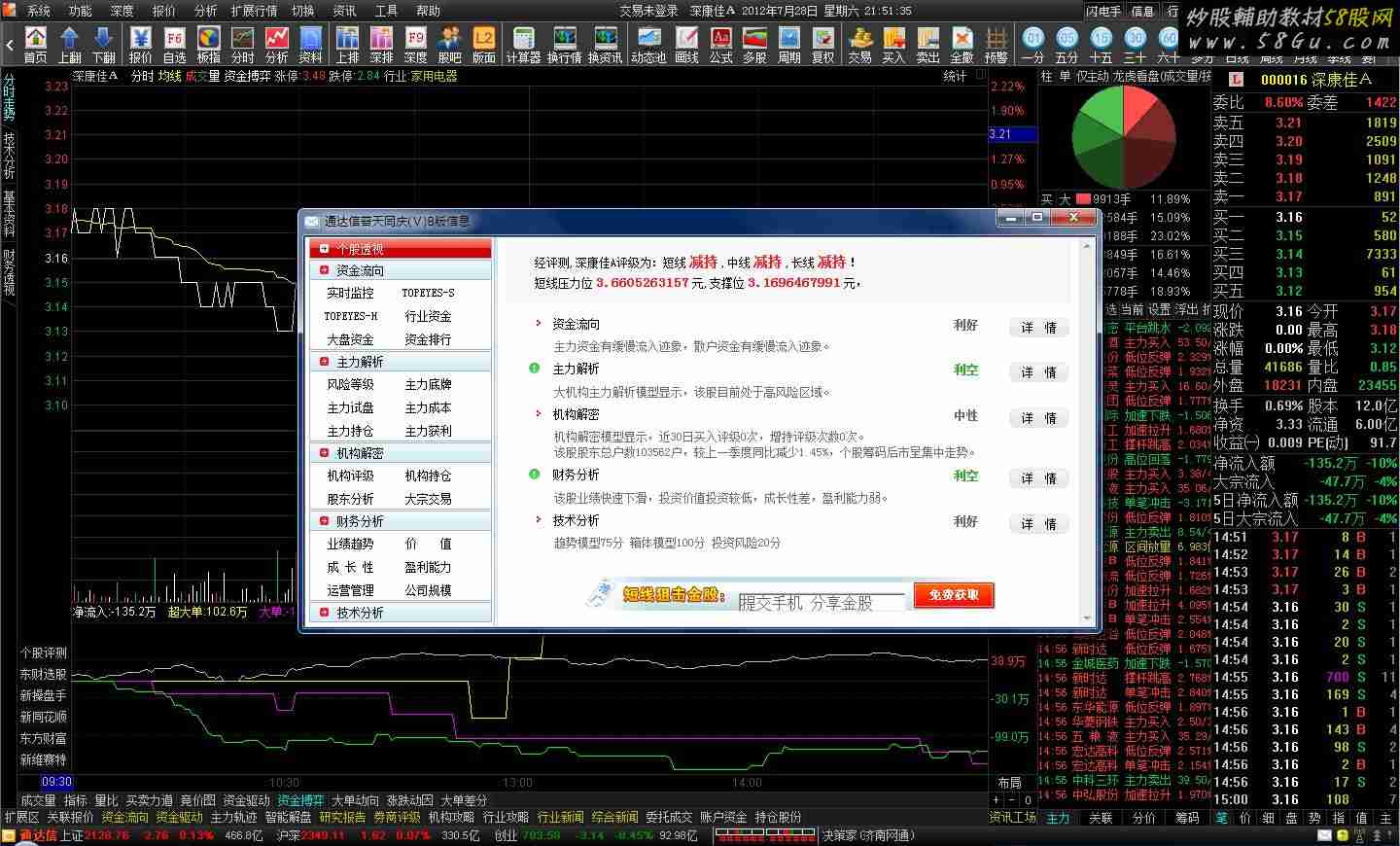This screenshot has width=1400, height=846.
Task: Open the 财务透视 vertical side tab
Action: tap(9, 272)
